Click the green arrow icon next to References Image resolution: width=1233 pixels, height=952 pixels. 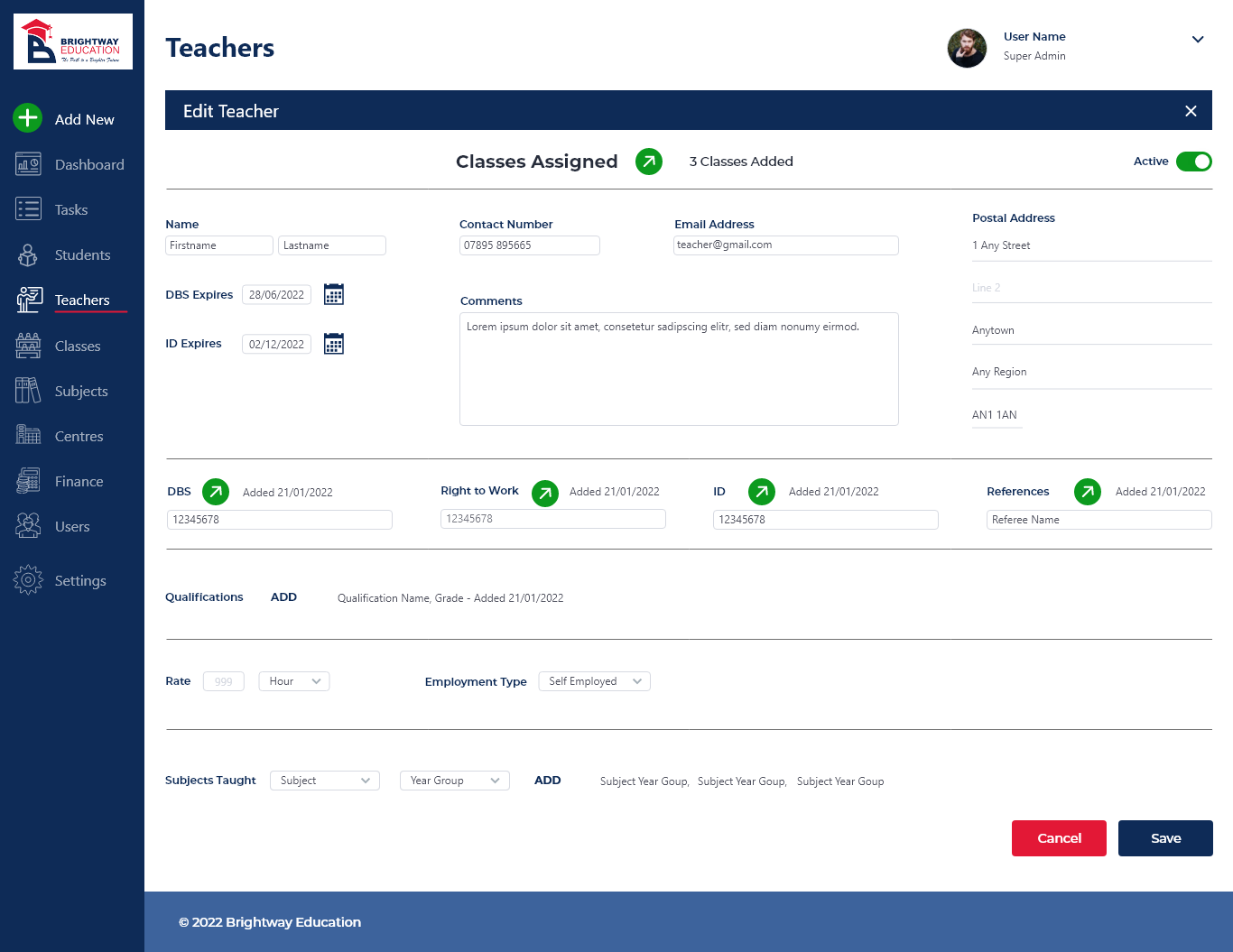(x=1088, y=492)
